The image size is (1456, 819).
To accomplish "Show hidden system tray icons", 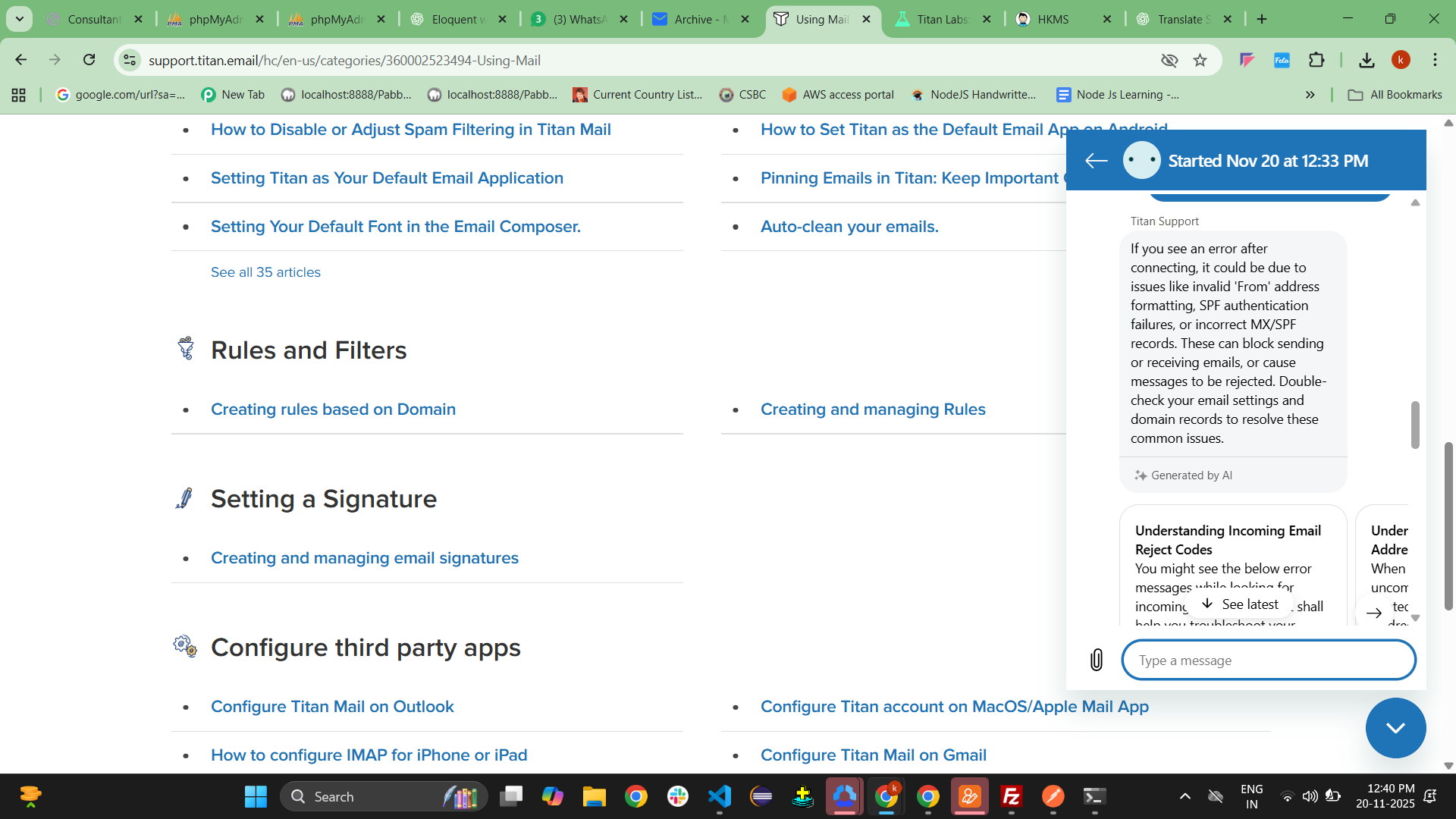I will pyautogui.click(x=1185, y=796).
